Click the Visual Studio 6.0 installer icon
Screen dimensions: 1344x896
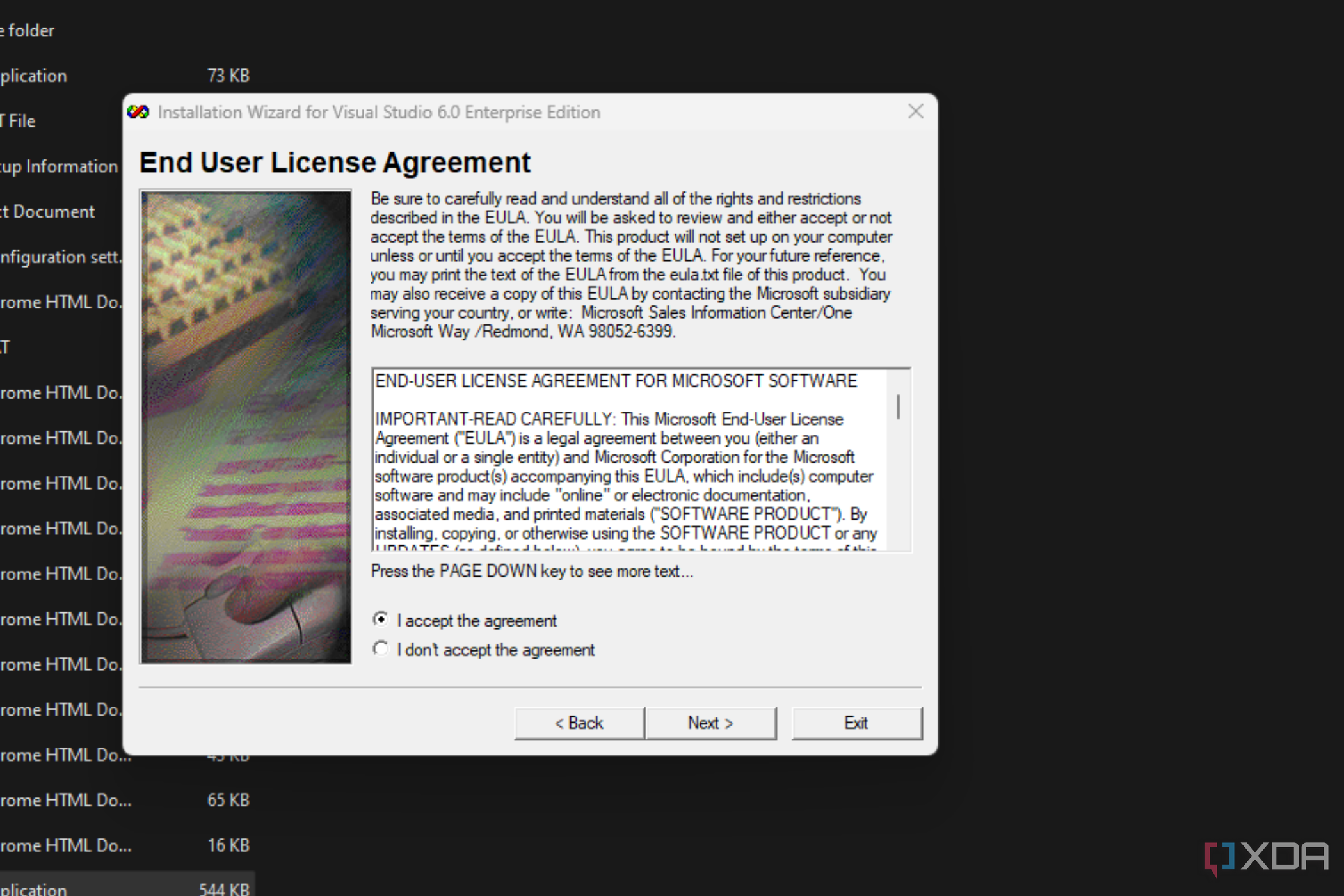pos(141,112)
